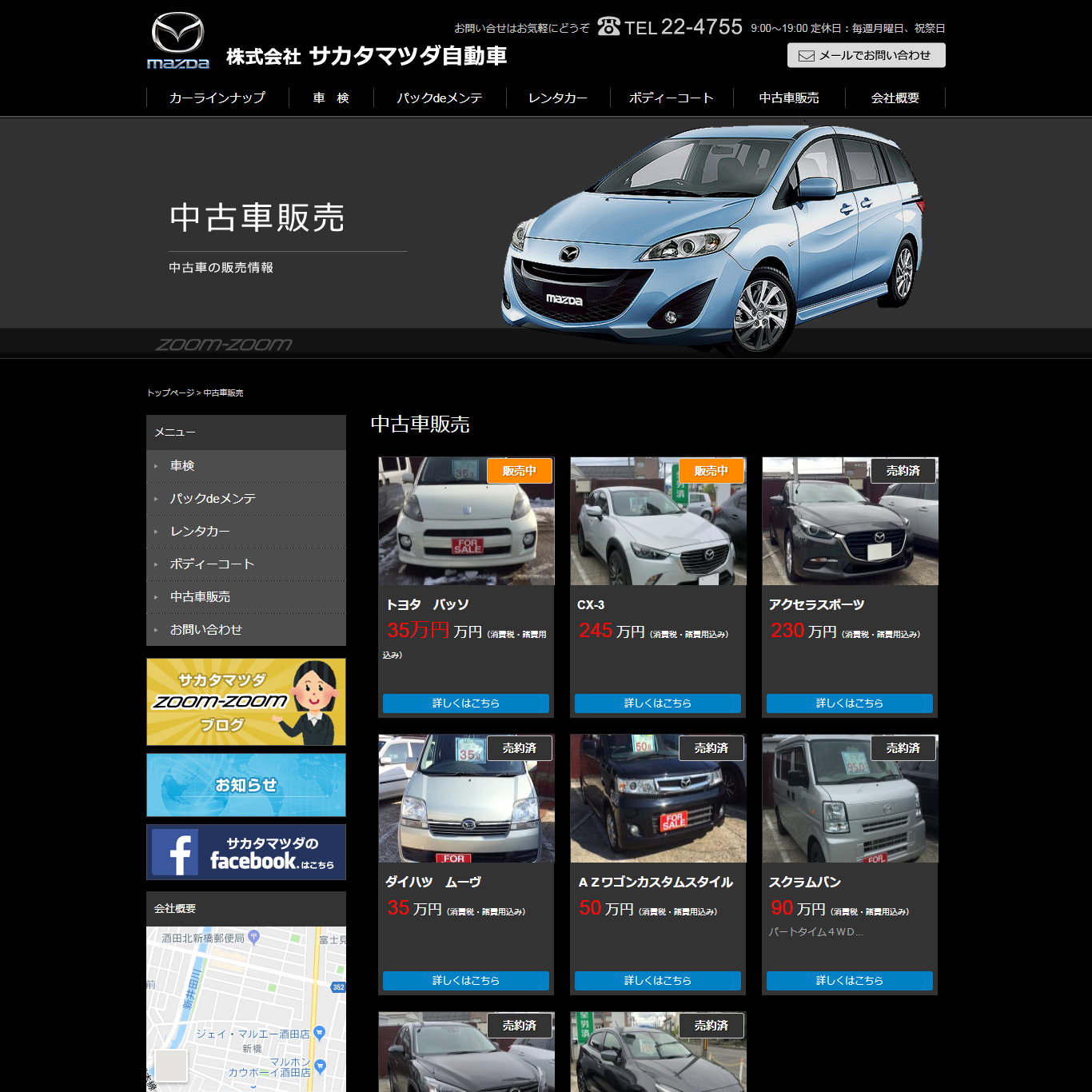
Task: Click the phone number 22-4755
Action: point(701,26)
